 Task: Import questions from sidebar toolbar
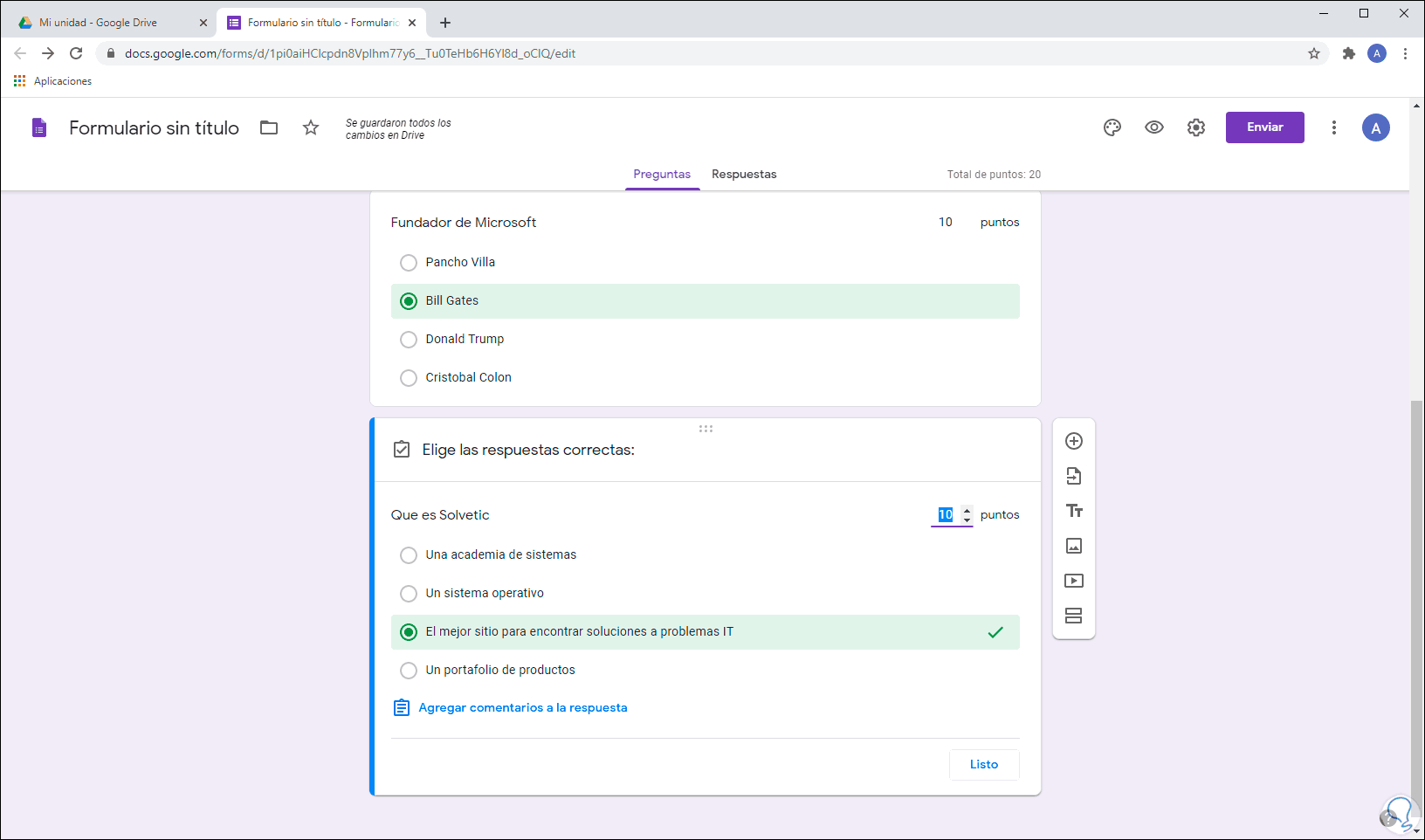click(1074, 476)
